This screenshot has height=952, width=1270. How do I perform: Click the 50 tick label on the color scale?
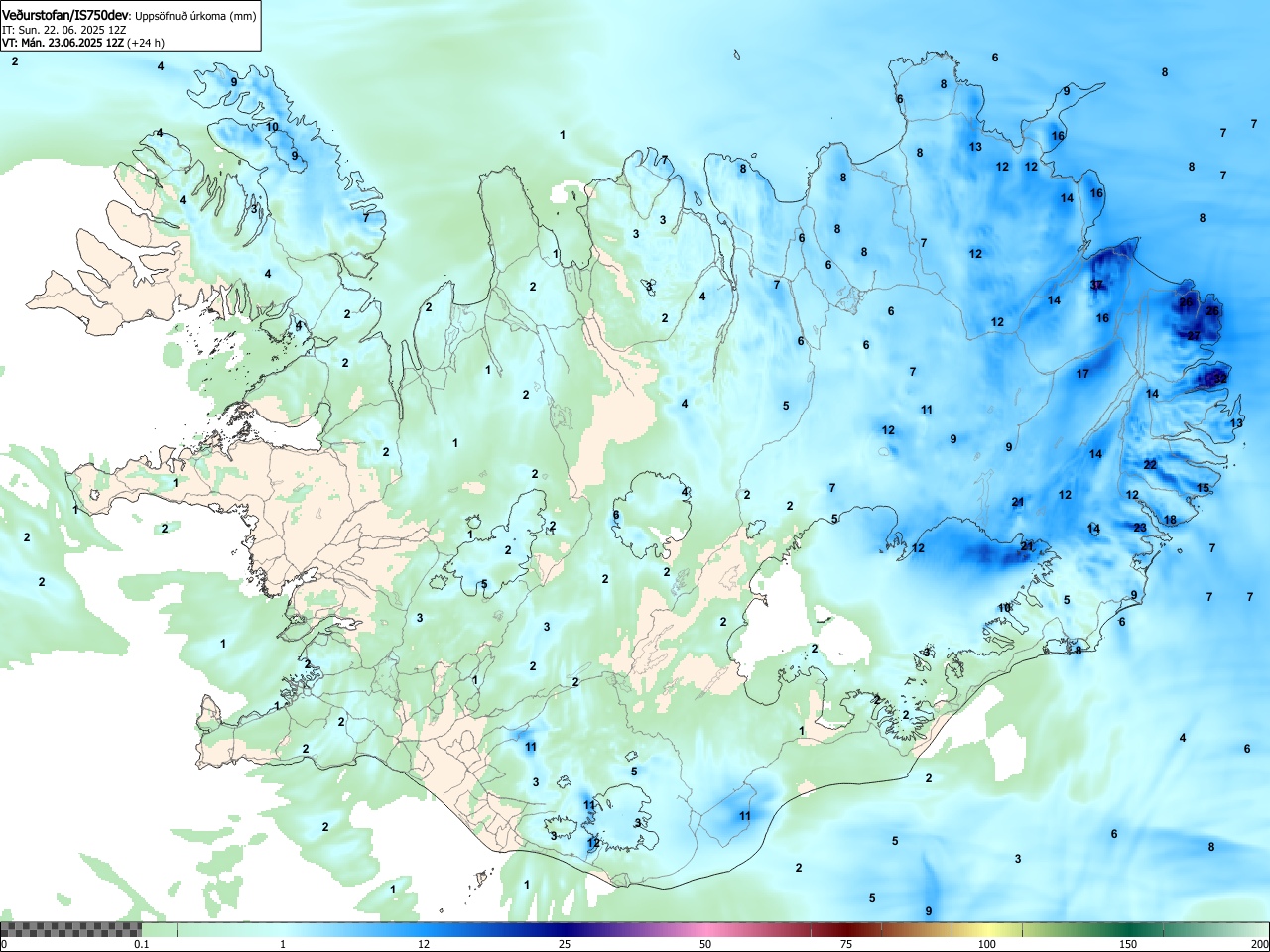click(705, 944)
